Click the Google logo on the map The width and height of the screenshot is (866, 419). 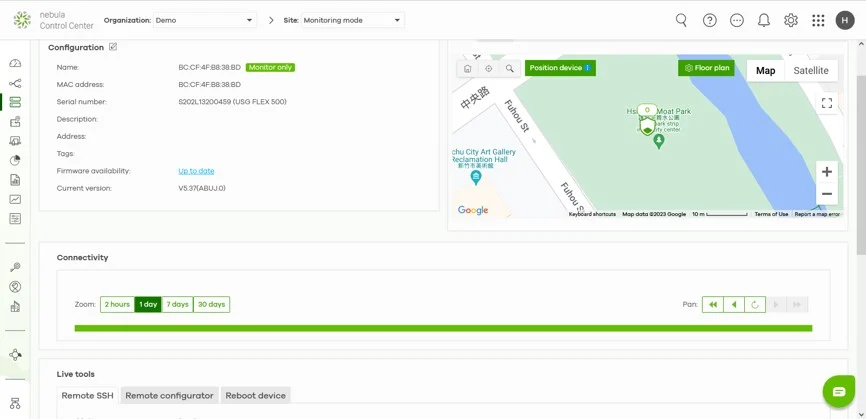coord(473,210)
